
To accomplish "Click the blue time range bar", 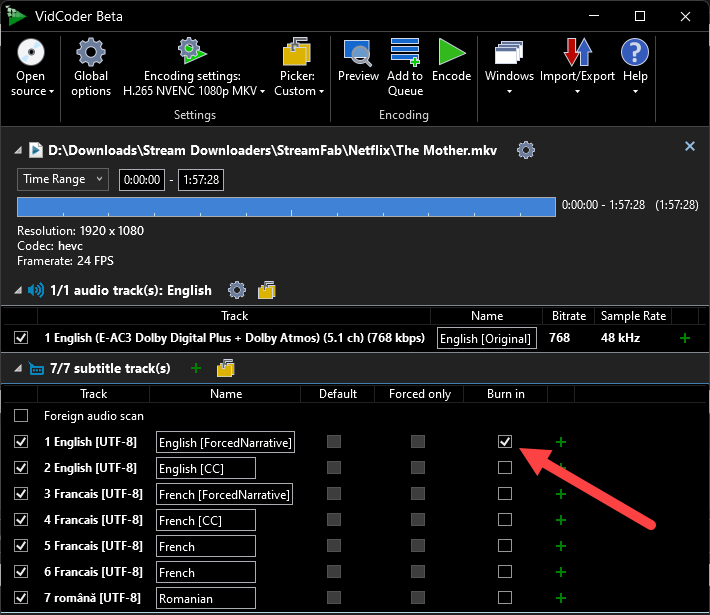I will click(x=286, y=206).
